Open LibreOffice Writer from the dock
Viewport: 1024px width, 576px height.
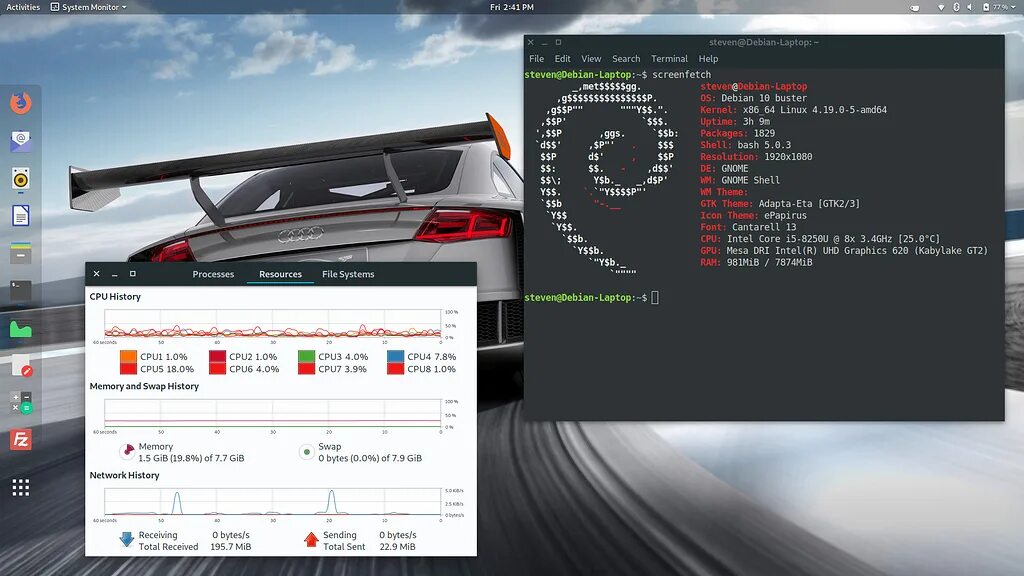tap(20, 216)
